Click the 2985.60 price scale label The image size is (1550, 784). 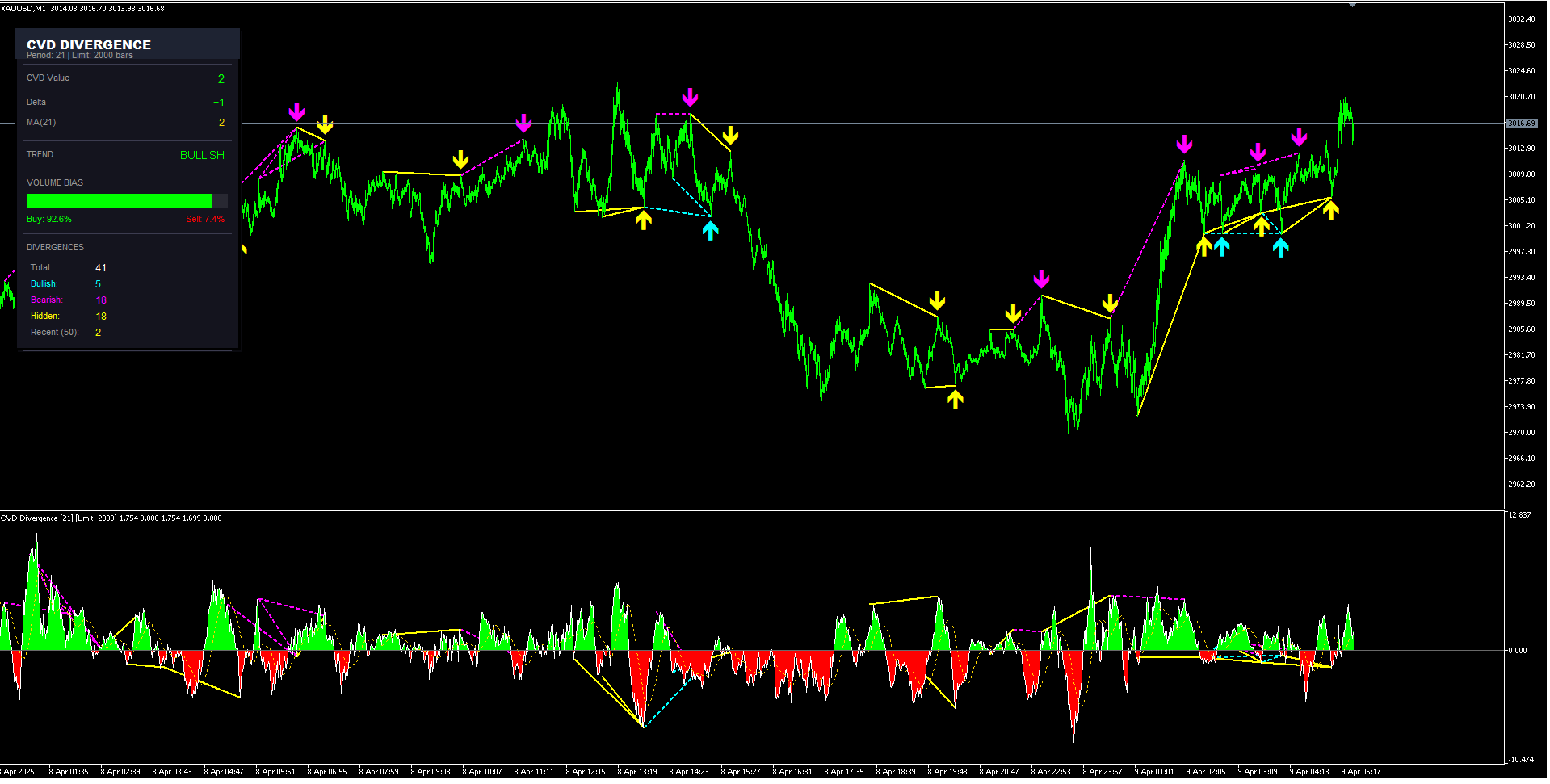[1523, 329]
